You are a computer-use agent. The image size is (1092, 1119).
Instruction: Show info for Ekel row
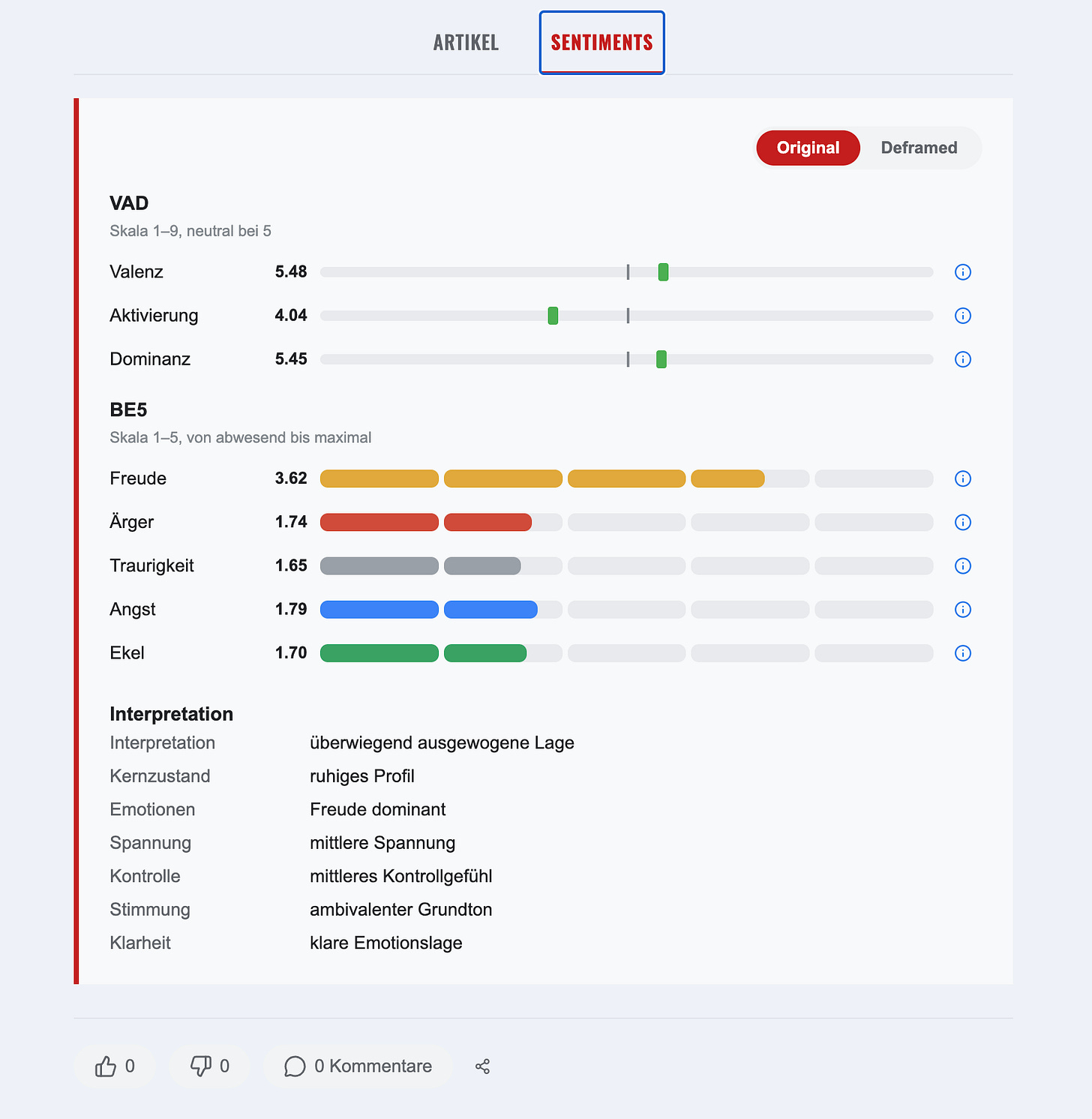click(x=963, y=653)
